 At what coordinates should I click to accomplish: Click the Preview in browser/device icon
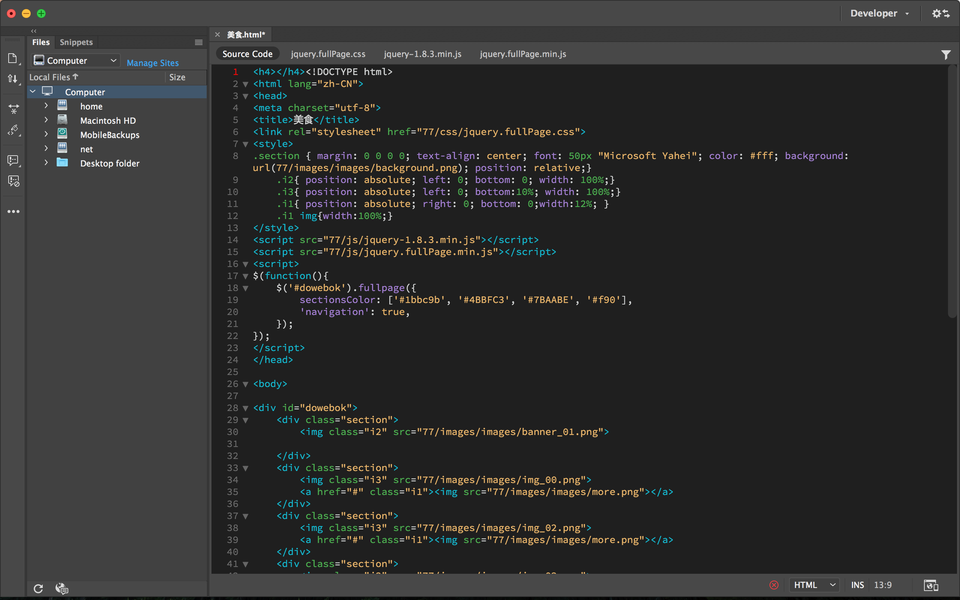pyautogui.click(x=931, y=585)
